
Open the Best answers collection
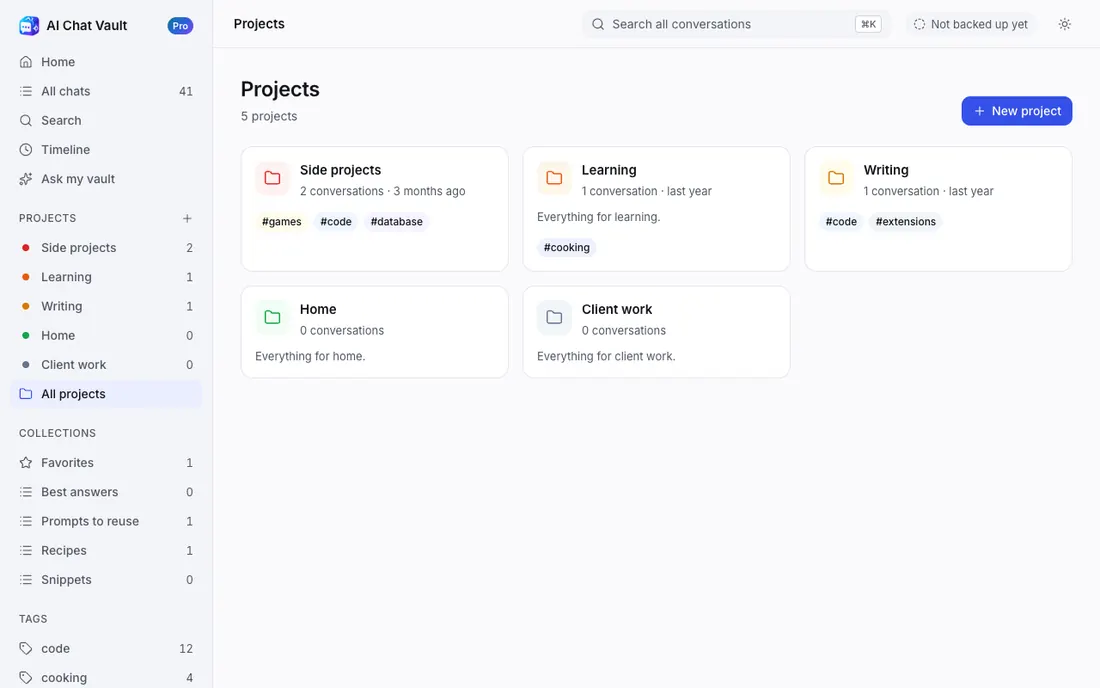[106, 492]
